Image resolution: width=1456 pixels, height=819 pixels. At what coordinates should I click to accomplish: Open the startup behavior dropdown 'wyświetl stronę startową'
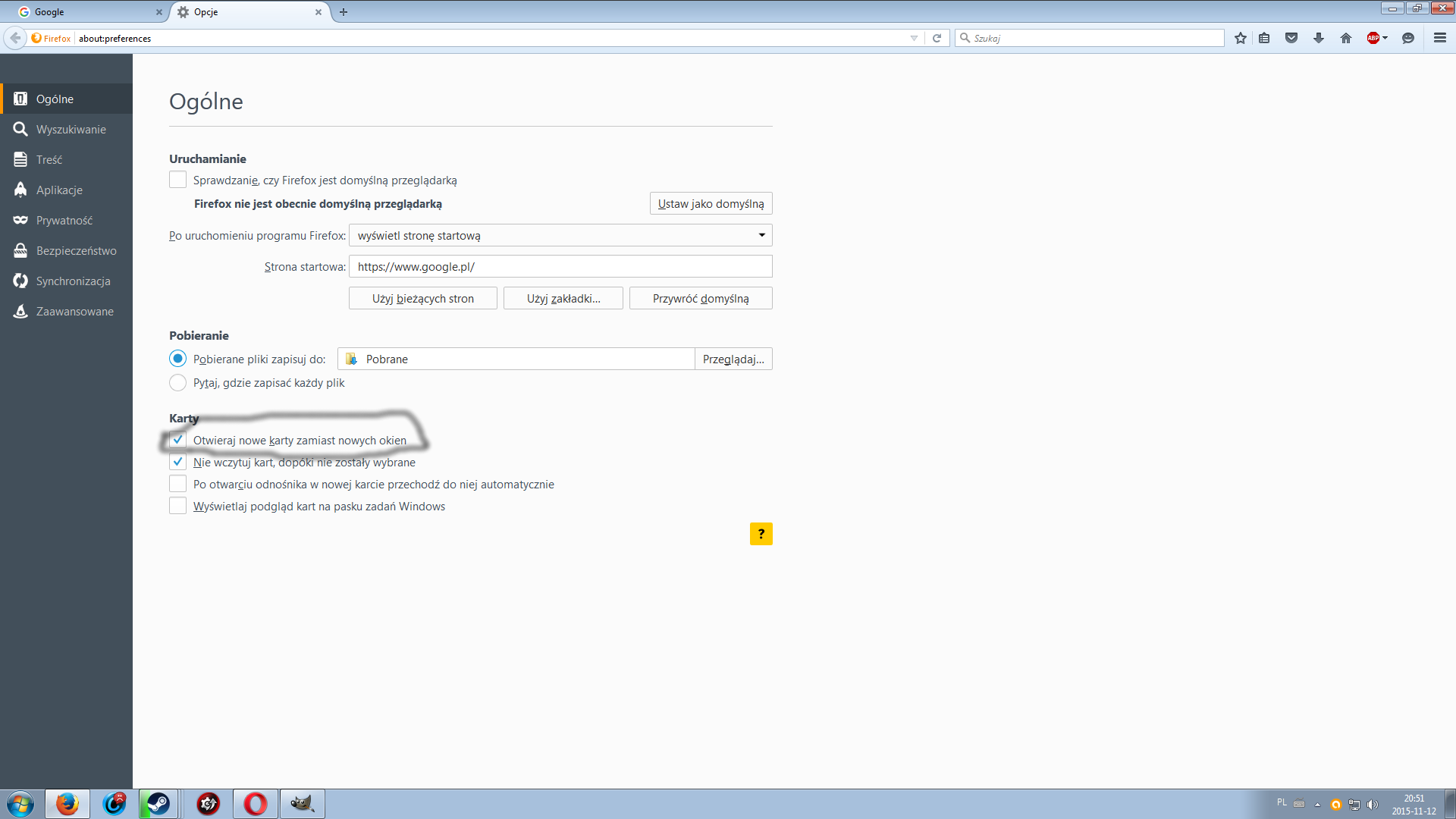coord(560,235)
